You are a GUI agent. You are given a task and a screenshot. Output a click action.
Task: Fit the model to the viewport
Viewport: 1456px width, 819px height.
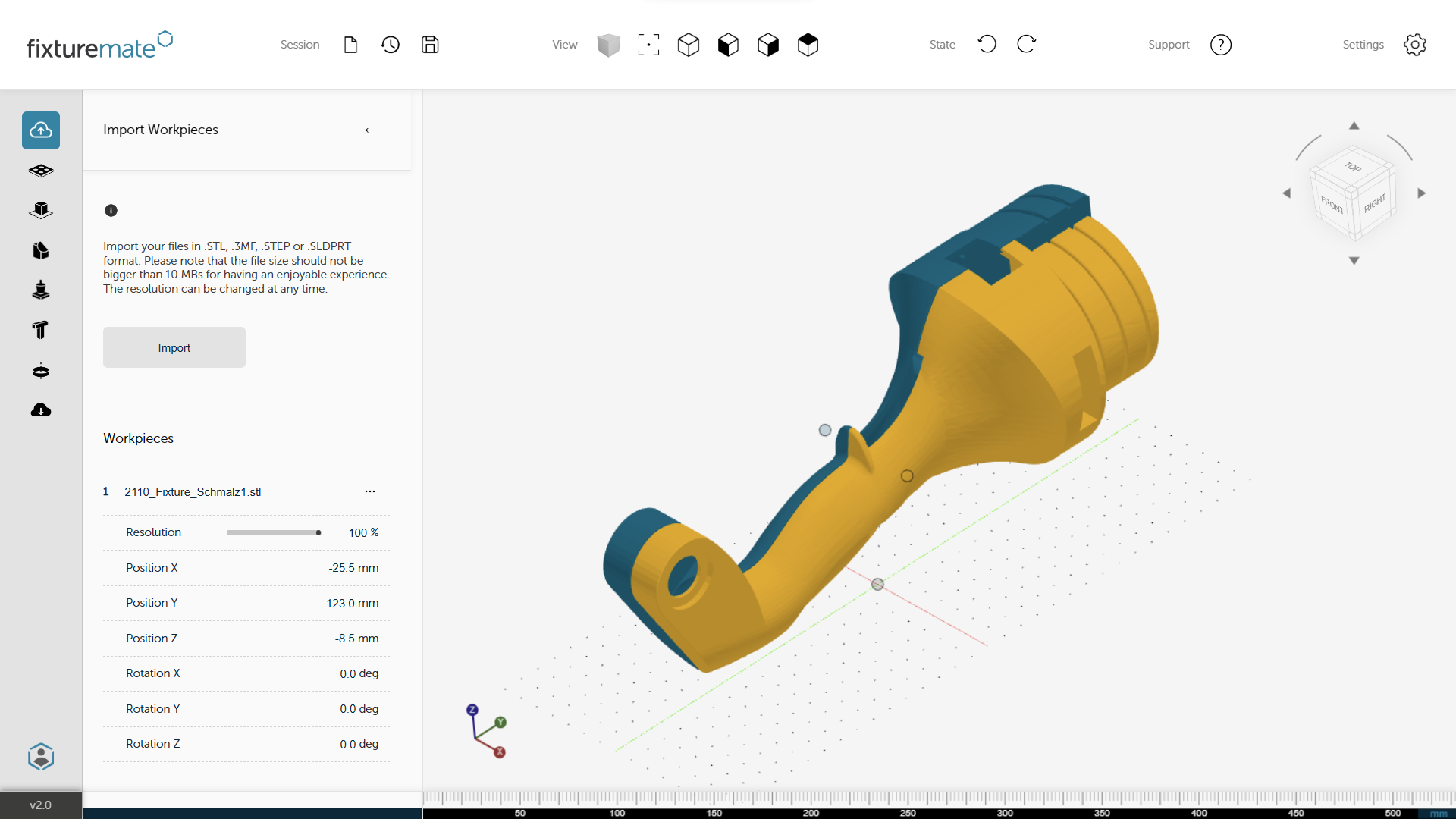click(648, 44)
